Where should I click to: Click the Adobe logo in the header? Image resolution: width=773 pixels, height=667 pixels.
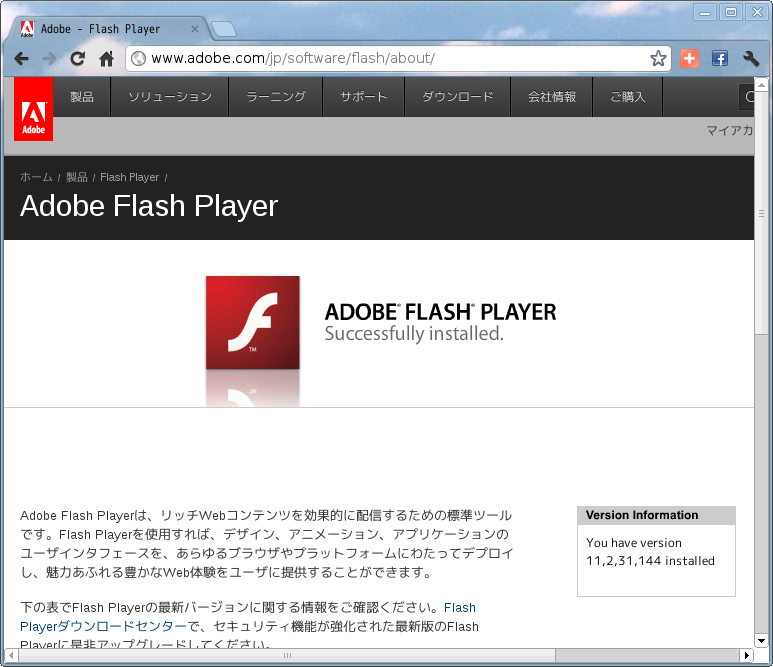(34, 109)
